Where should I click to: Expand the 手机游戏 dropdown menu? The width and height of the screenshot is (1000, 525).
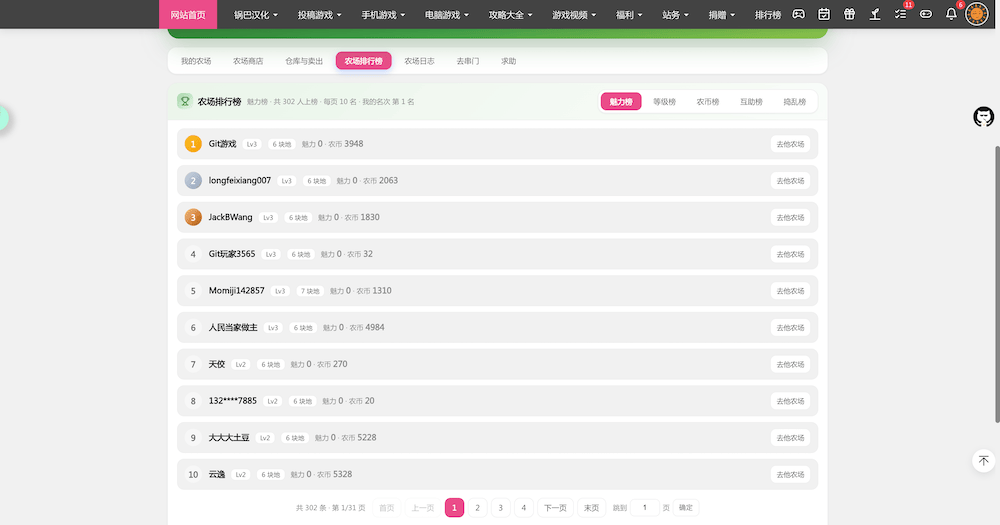383,15
